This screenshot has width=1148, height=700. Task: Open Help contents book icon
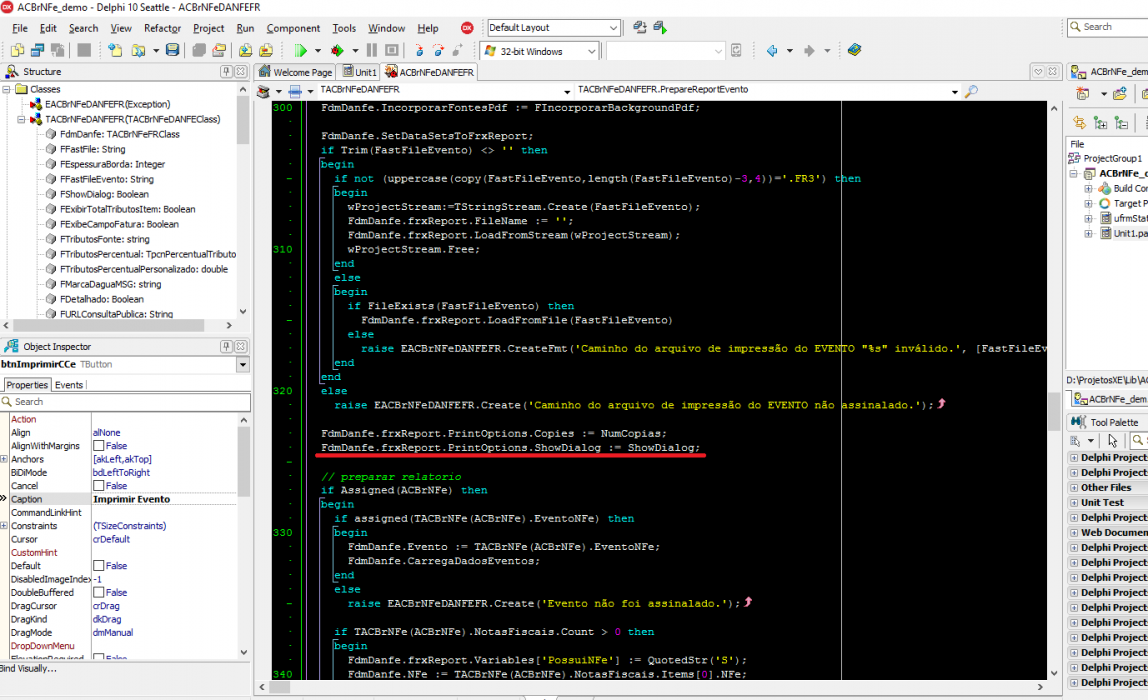tap(854, 50)
